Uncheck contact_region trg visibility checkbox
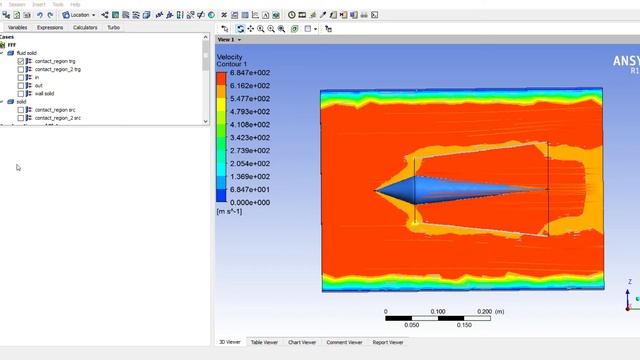Viewport: 640px width, 360px height. tap(21, 61)
